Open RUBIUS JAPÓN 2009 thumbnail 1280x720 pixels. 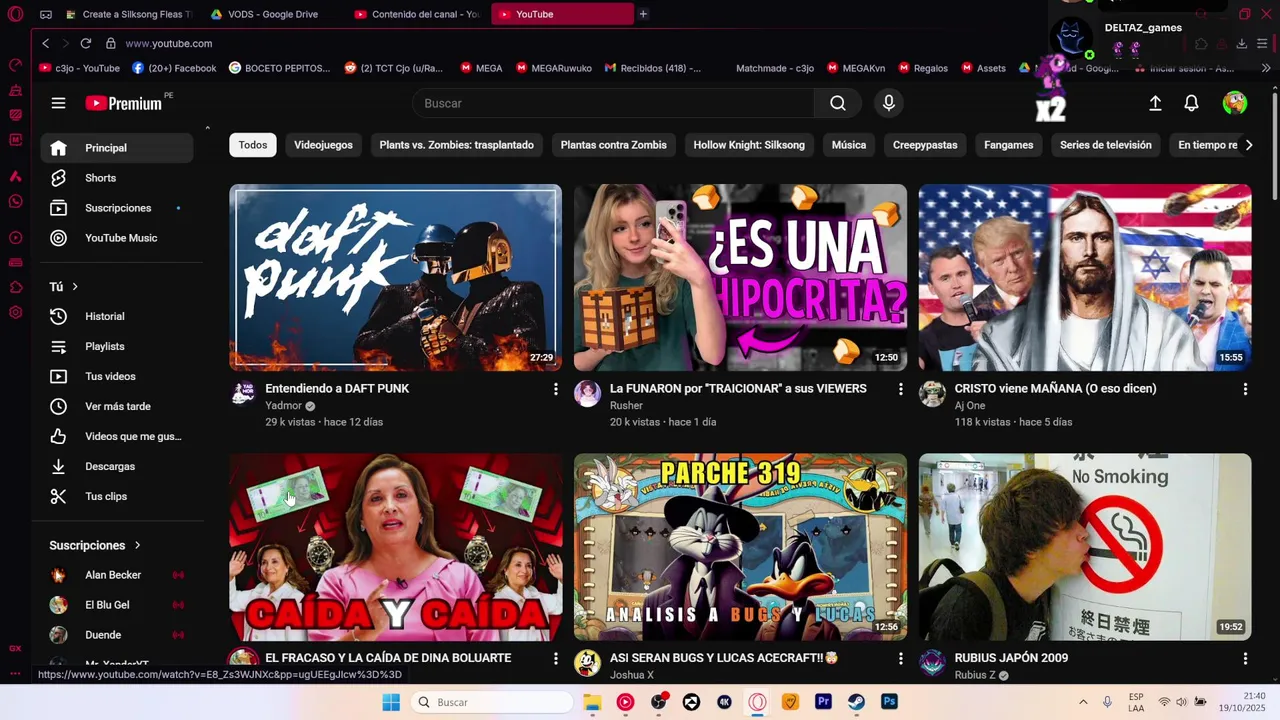pyautogui.click(x=1085, y=547)
